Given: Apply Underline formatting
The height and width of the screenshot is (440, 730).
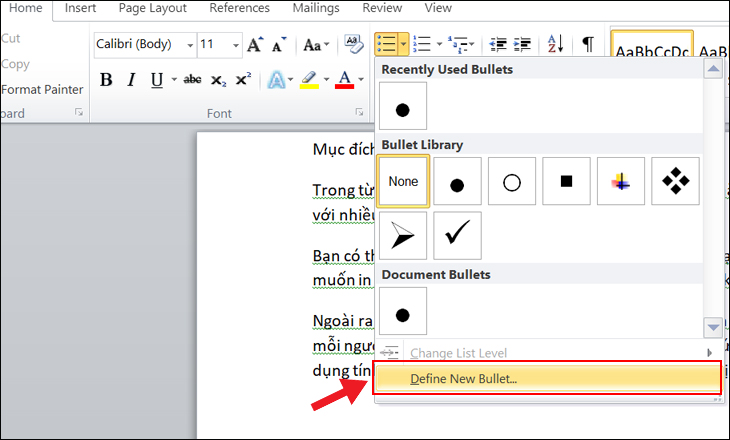Looking at the screenshot, I should point(157,80).
